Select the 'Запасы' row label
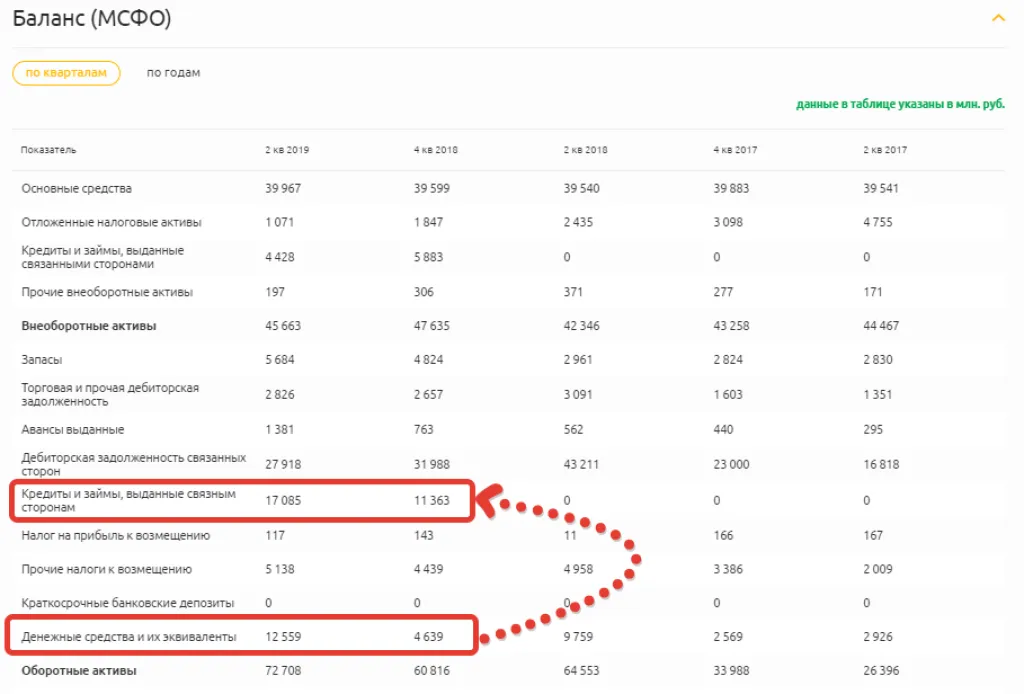1024x694 pixels. click(42, 360)
